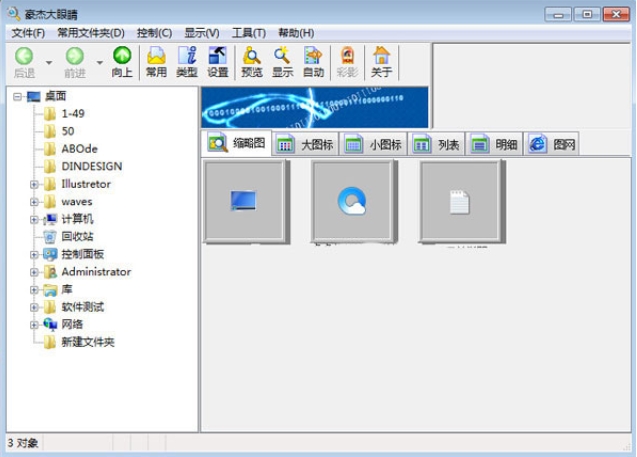The image size is (637, 457).
Task: Select the 桌面 desktop tree item
Action: point(55,96)
